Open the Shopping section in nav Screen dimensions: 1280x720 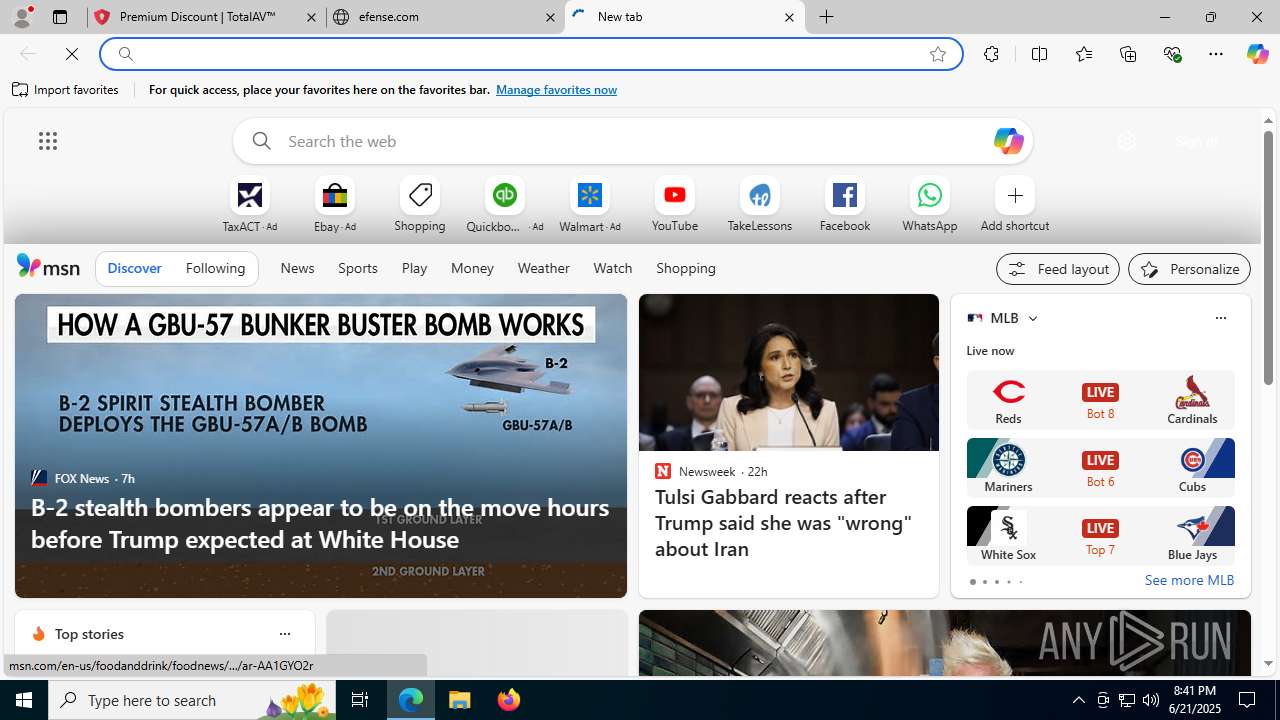tap(686, 268)
